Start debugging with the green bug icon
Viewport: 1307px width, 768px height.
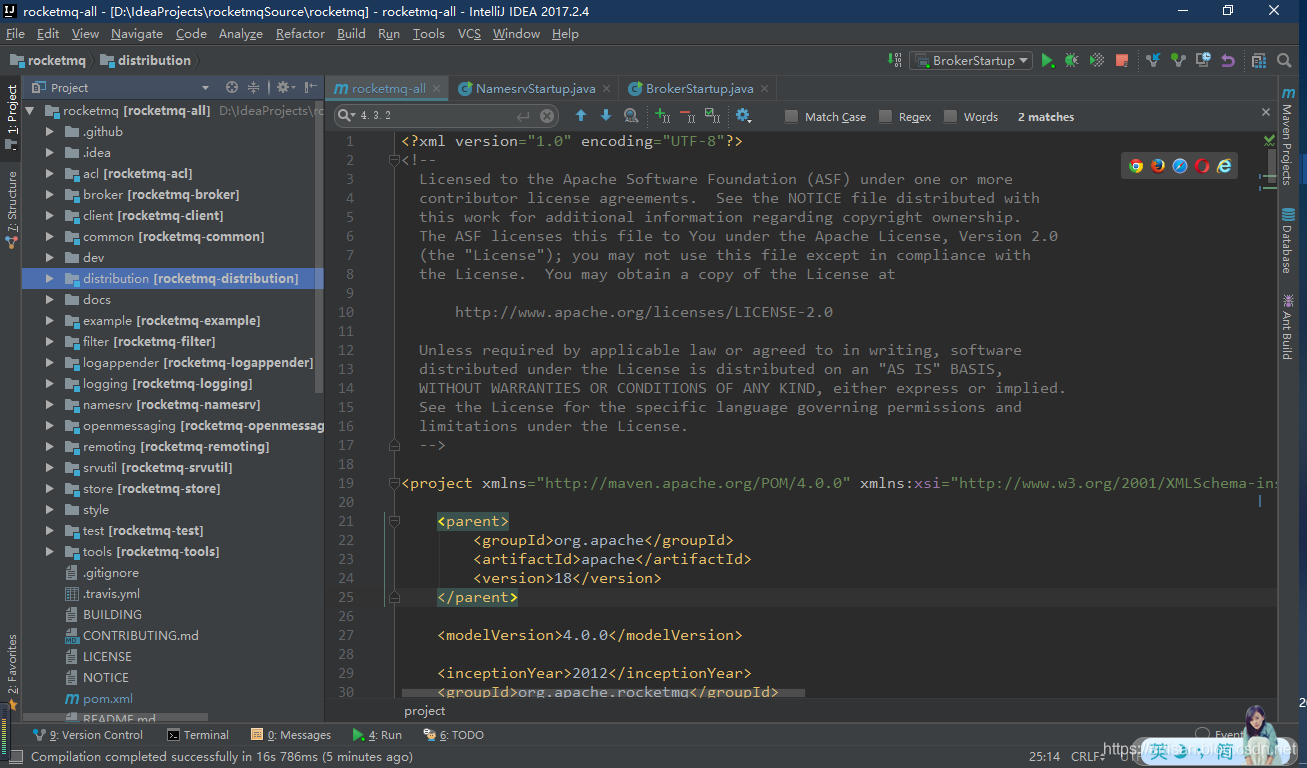click(1072, 61)
